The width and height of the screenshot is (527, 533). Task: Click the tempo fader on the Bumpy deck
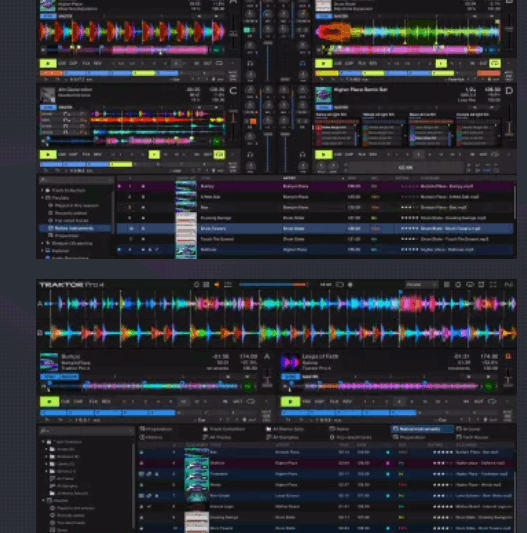[x=268, y=379]
